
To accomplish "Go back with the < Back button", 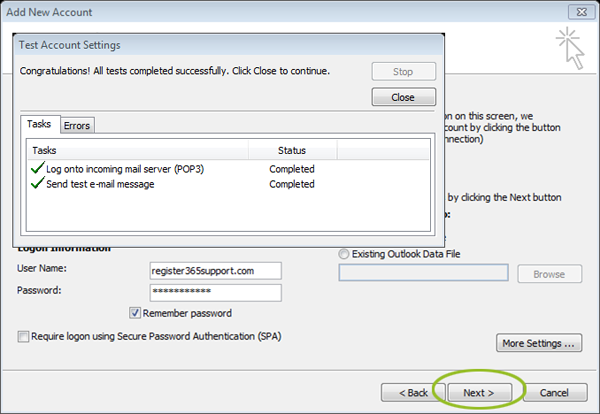I will [x=413, y=393].
